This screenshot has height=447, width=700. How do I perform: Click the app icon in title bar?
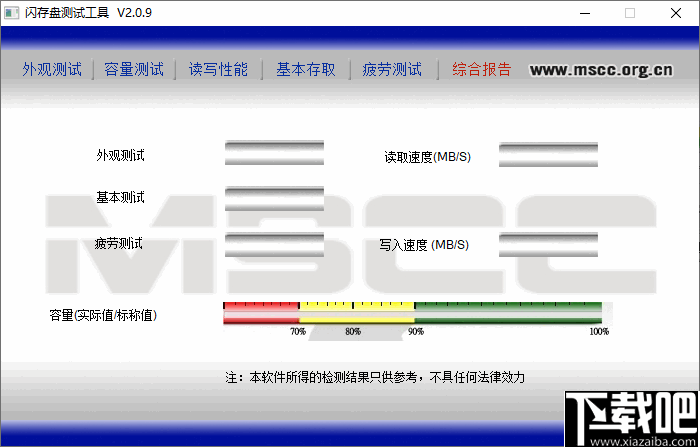point(12,13)
